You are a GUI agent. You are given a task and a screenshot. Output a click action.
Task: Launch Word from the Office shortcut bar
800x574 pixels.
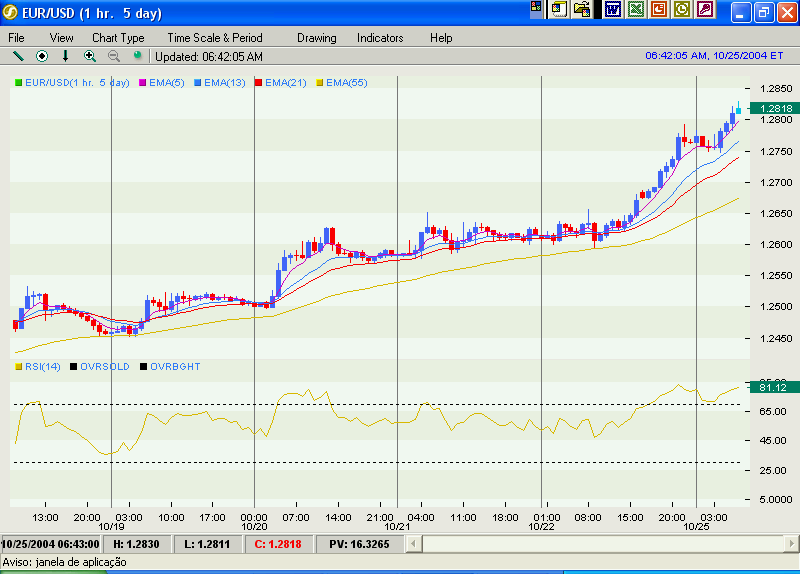tap(612, 10)
